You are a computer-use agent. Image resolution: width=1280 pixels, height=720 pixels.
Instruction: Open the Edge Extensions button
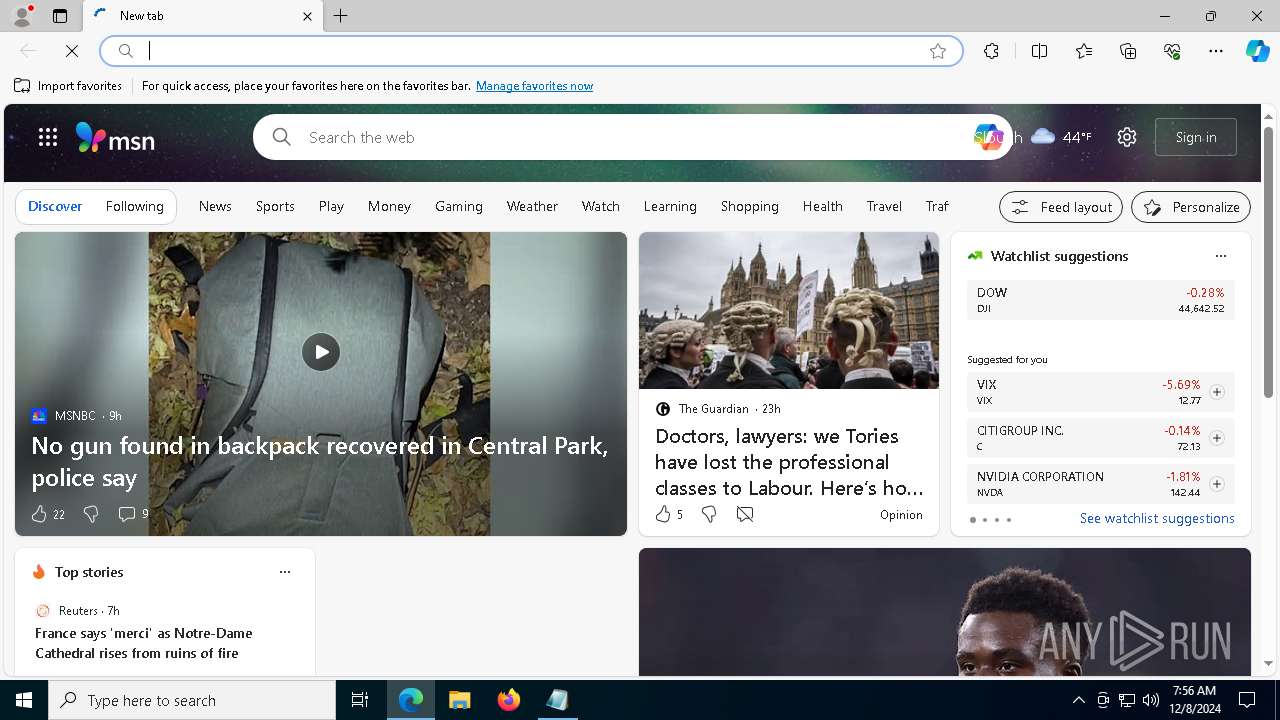point(991,51)
